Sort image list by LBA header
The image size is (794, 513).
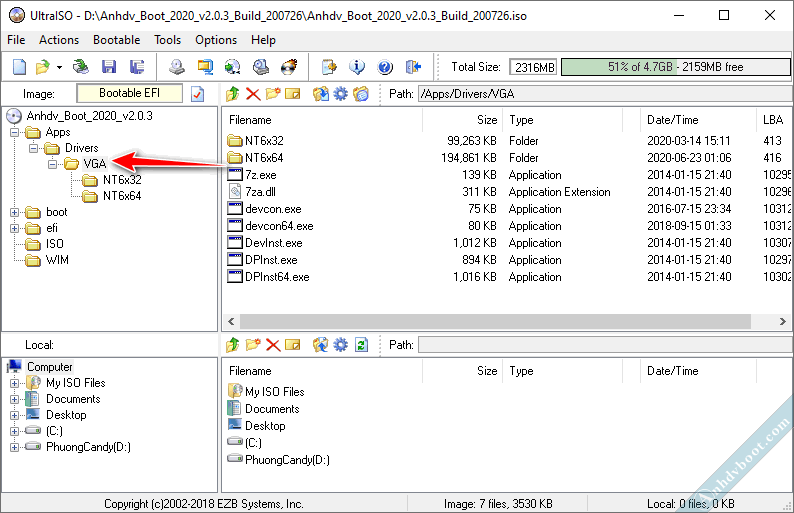(x=773, y=120)
